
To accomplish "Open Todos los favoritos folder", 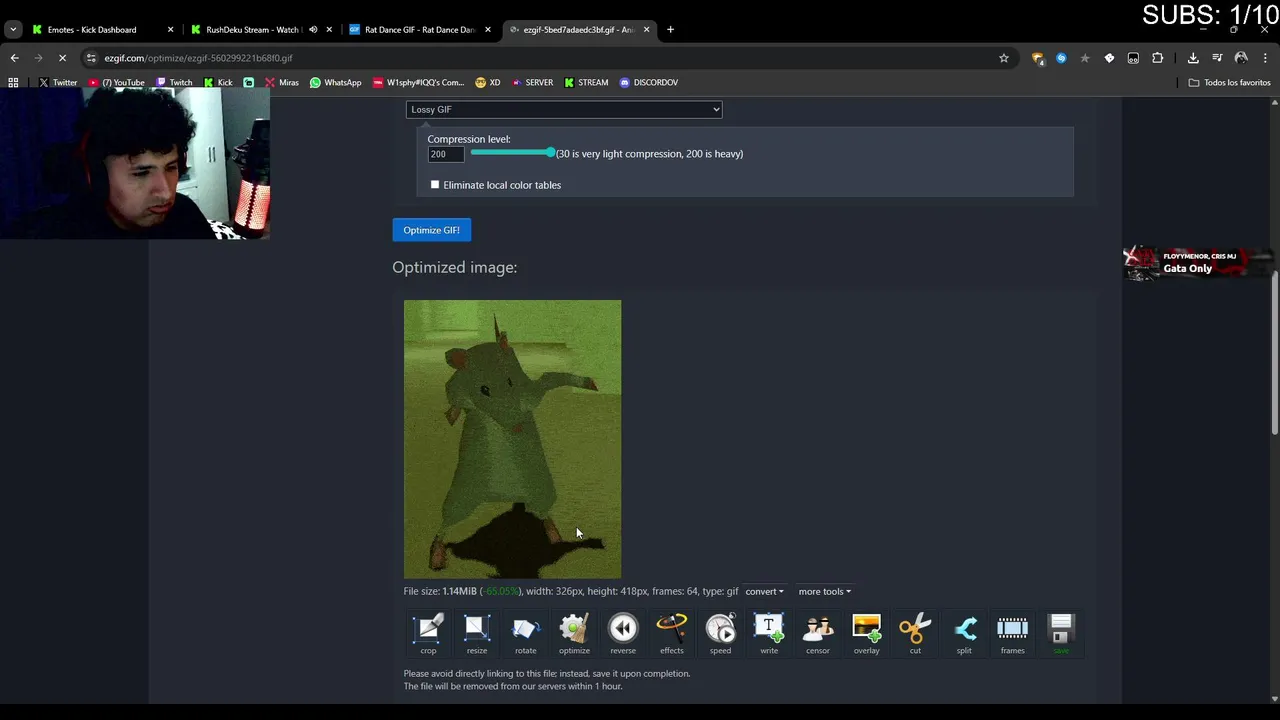I will click(1229, 83).
